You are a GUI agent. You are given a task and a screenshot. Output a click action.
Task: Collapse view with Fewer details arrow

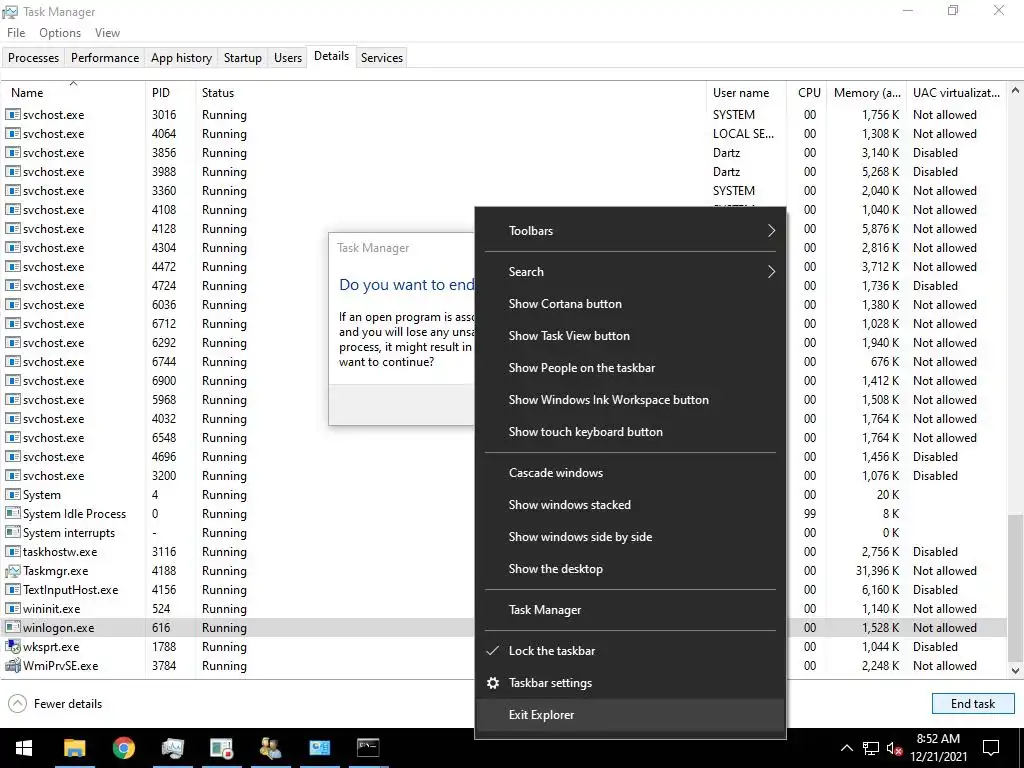[x=18, y=703]
